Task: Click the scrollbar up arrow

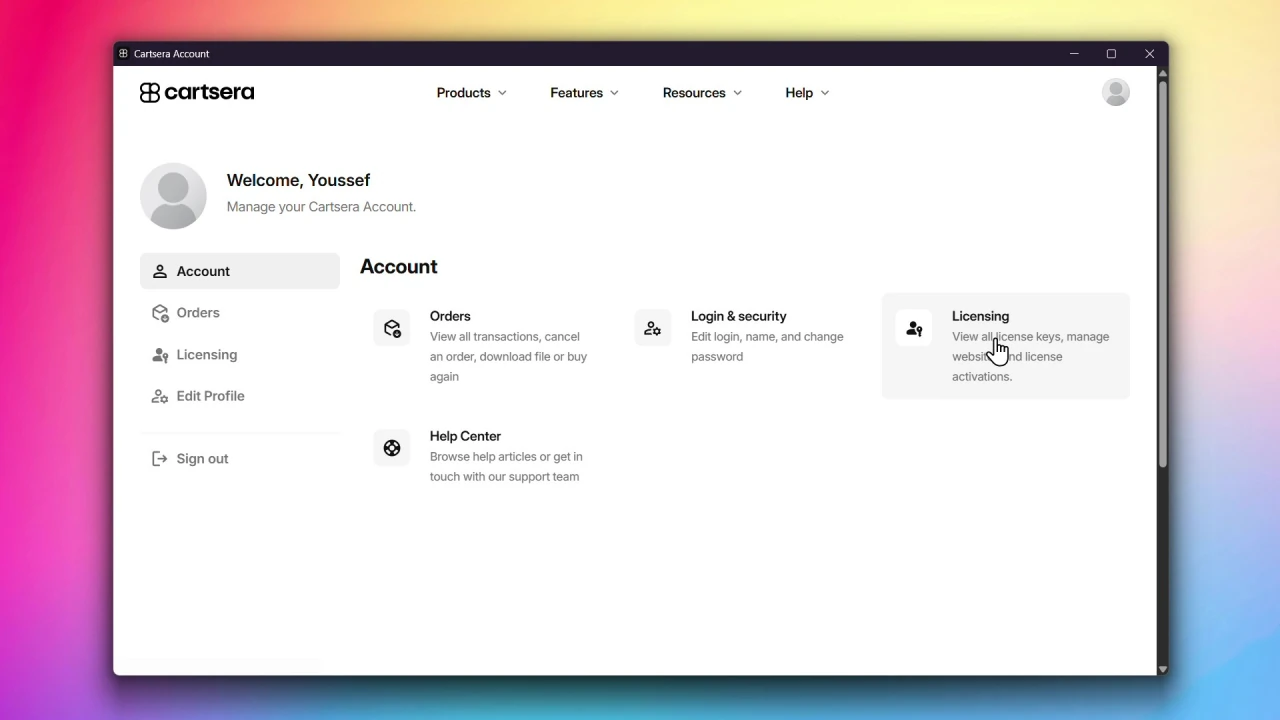Action: (x=1162, y=73)
